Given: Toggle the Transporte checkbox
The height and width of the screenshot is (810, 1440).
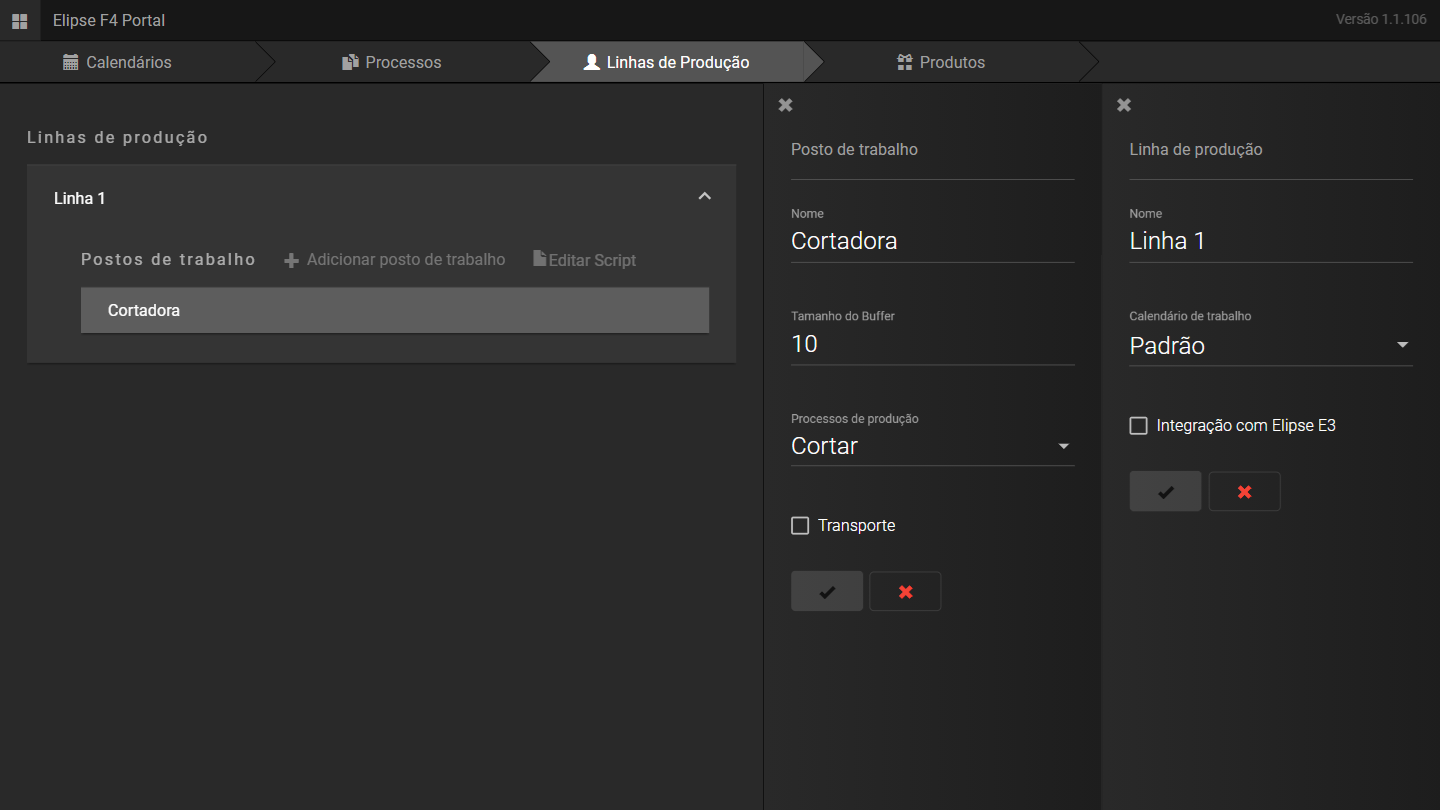Looking at the screenshot, I should point(800,526).
